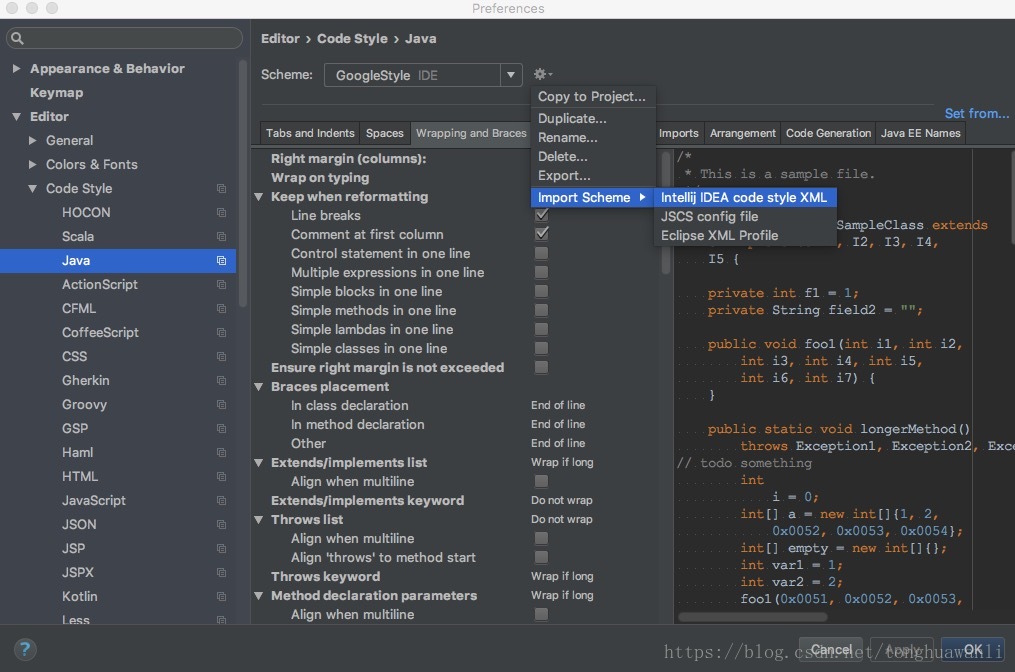
Task: Click the Cancel button
Action: point(832,649)
